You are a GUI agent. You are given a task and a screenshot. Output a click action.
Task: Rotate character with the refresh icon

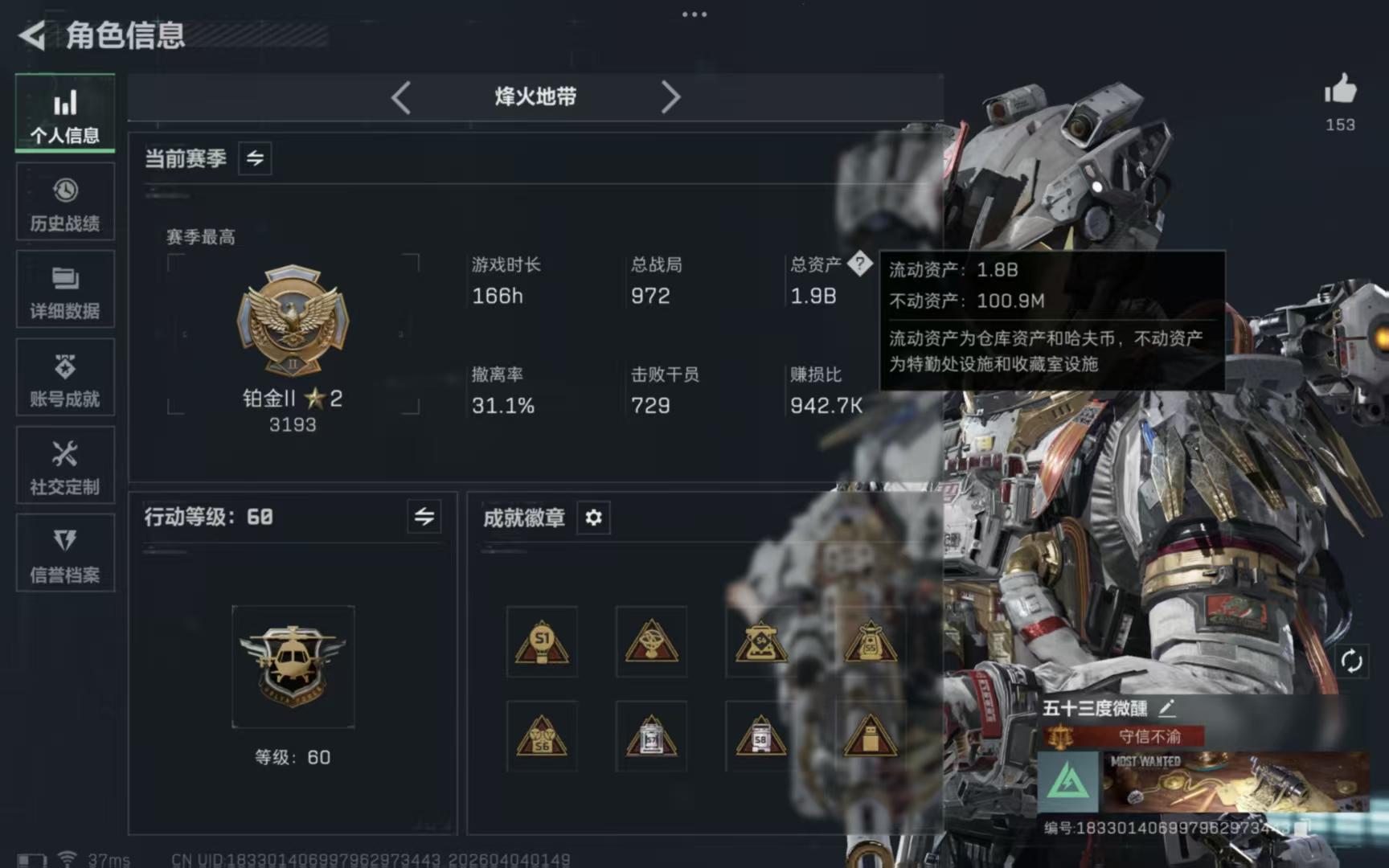tap(1351, 661)
